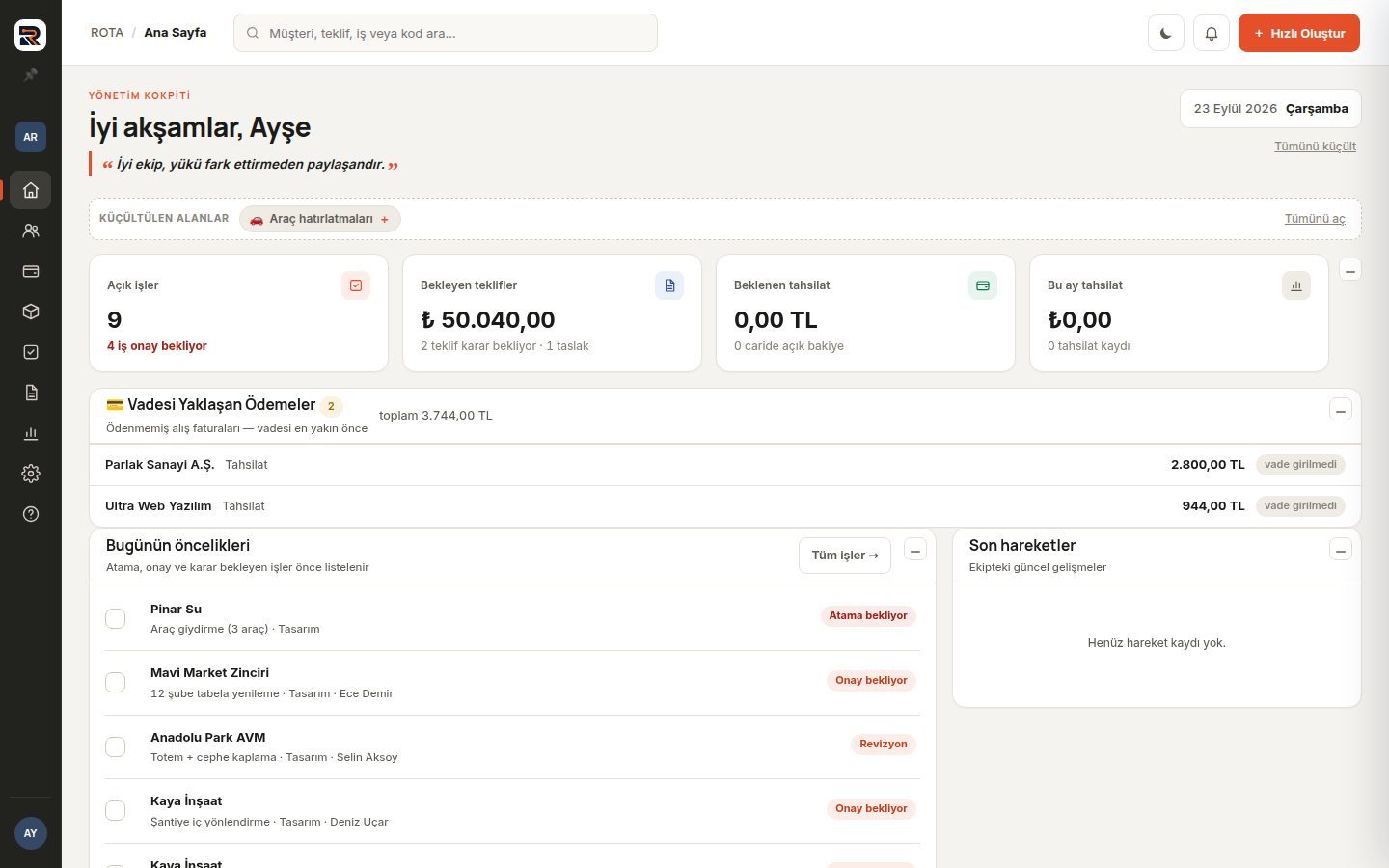The height and width of the screenshot is (868, 1389).
Task: Click the date chip showing 23 Eylül 2026
Action: coord(1270,109)
